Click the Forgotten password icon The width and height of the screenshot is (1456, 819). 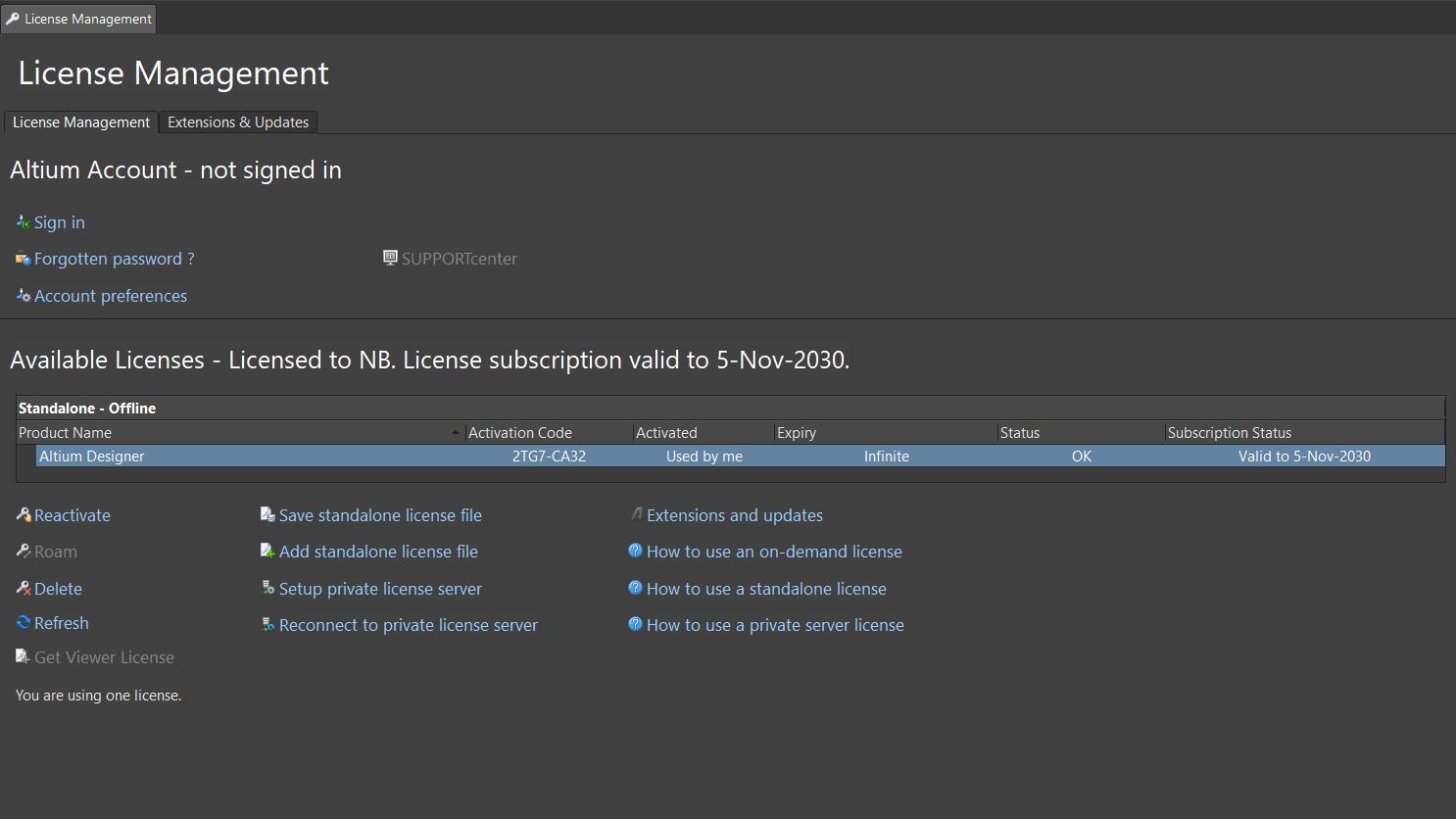pos(23,259)
